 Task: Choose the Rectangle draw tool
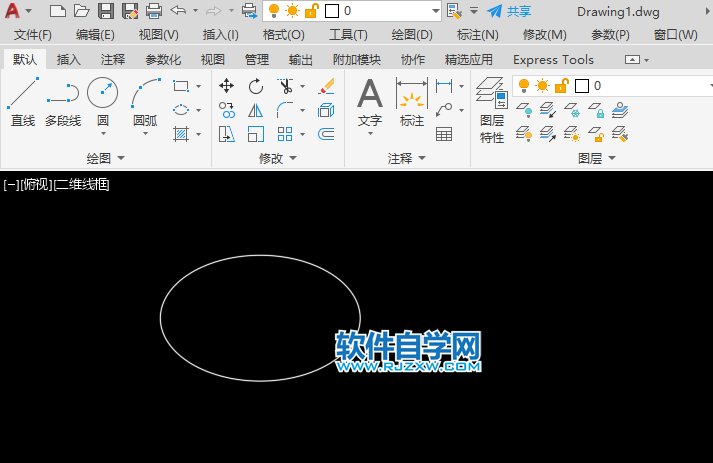(x=181, y=86)
